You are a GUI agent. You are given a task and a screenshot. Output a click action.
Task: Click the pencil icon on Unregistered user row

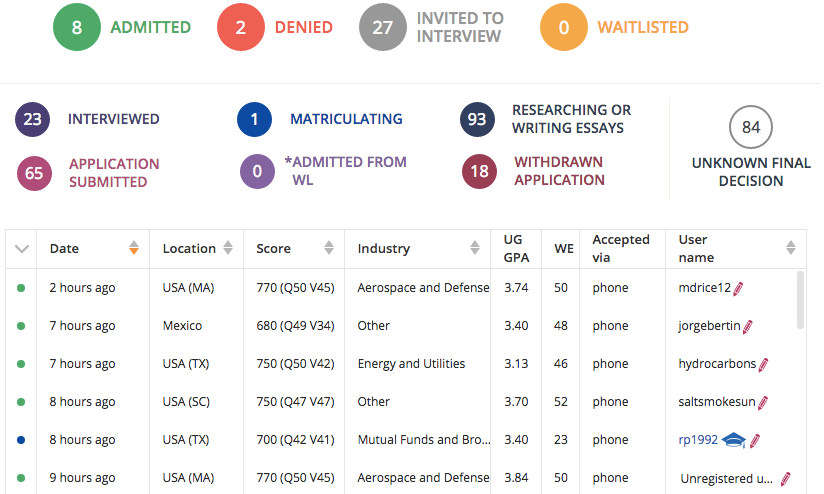786,478
